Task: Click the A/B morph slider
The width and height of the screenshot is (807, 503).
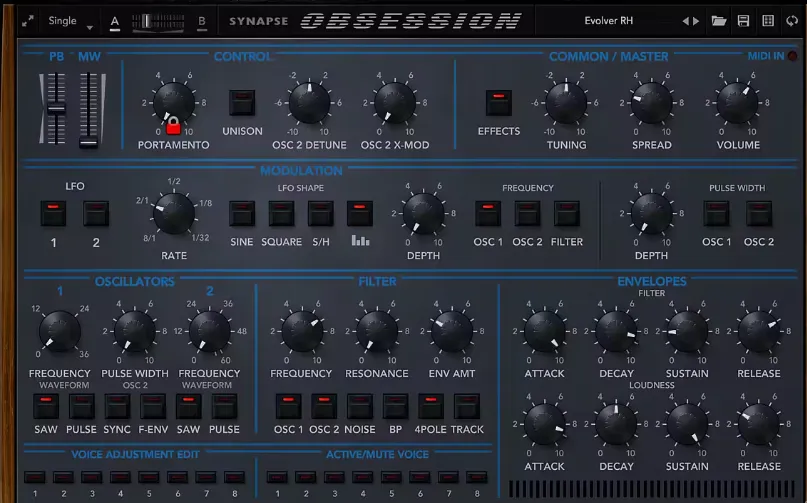Action: coord(158,22)
